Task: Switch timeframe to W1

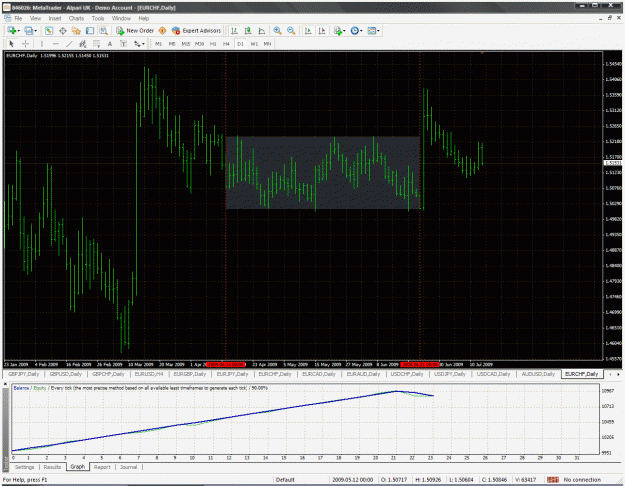Action: click(254, 44)
